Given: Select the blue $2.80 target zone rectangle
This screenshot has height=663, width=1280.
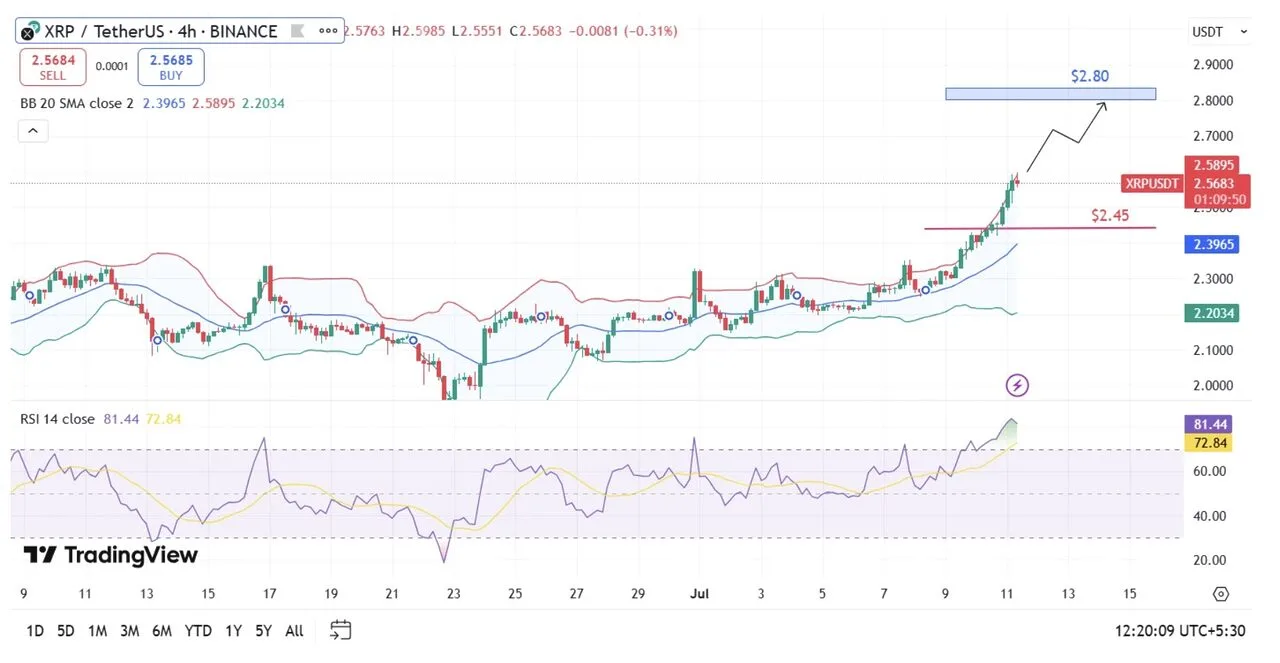Looking at the screenshot, I should (x=1050, y=94).
